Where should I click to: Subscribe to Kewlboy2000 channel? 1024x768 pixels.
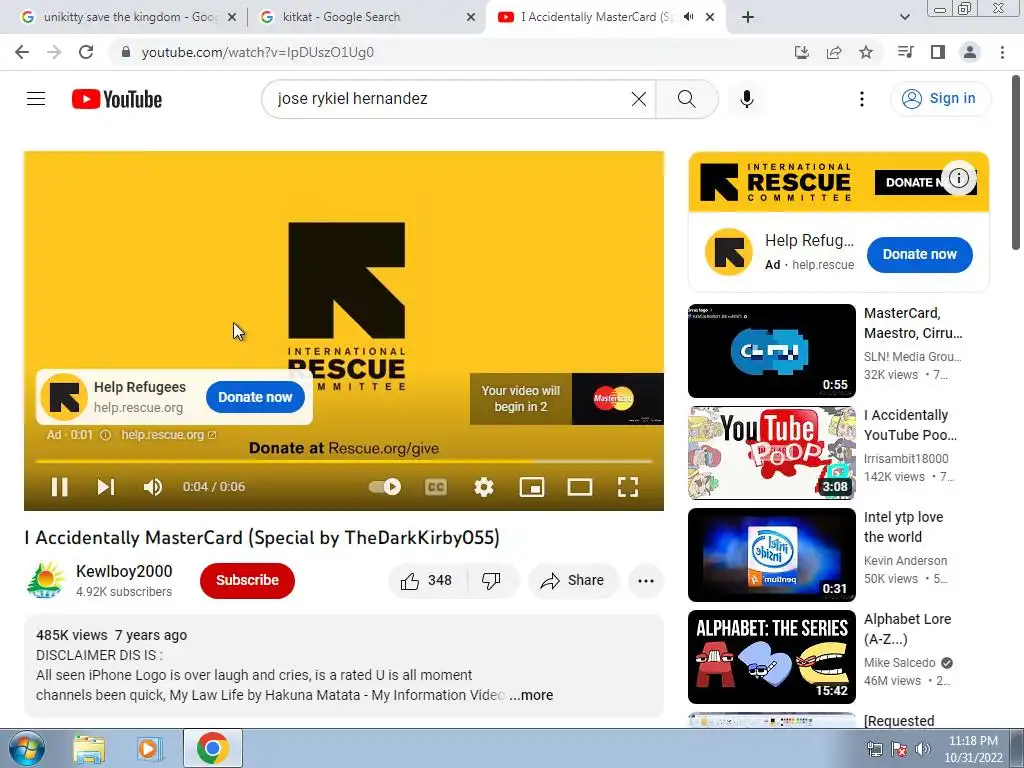[x=248, y=580]
